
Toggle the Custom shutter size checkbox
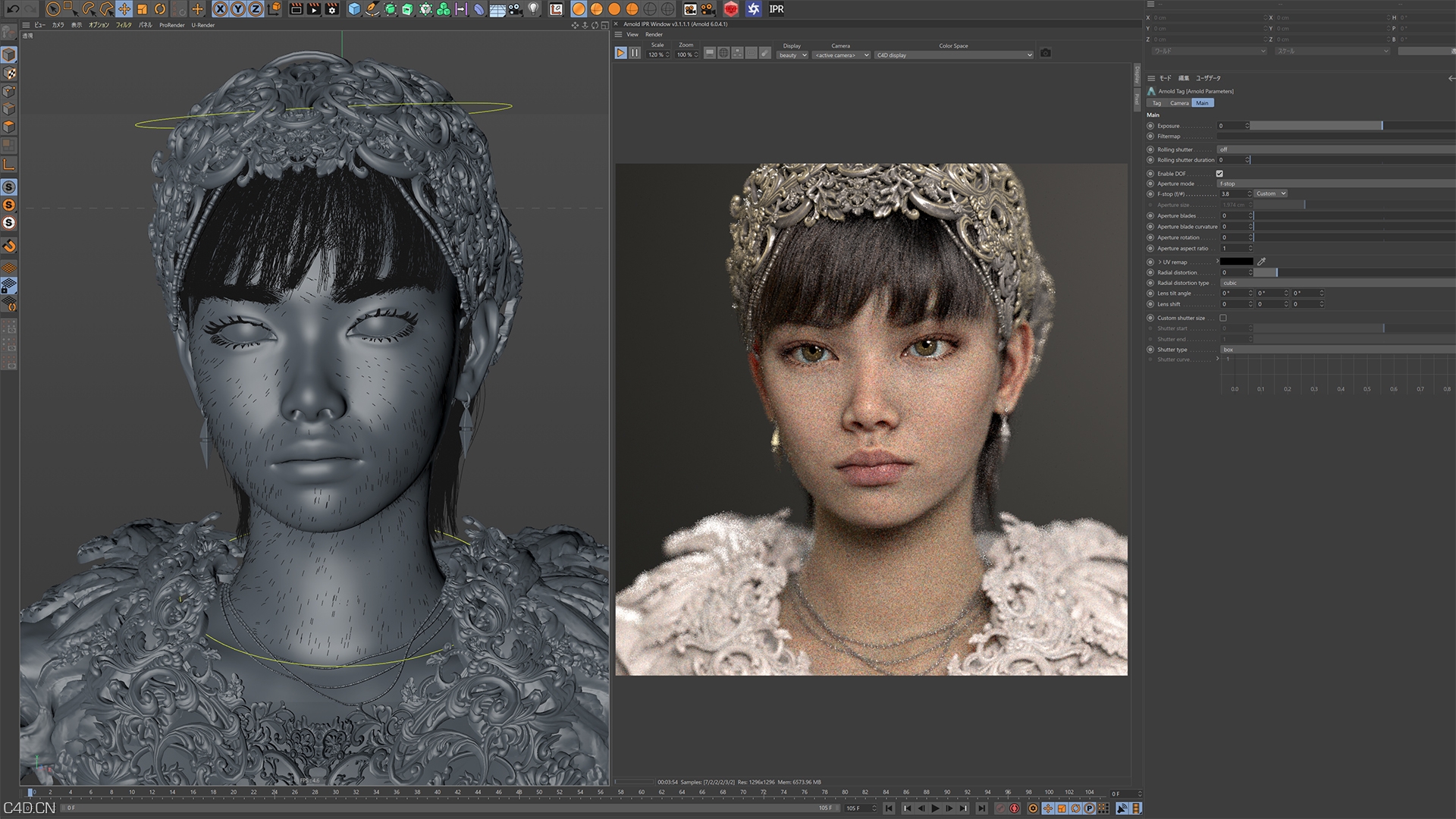[1222, 318]
